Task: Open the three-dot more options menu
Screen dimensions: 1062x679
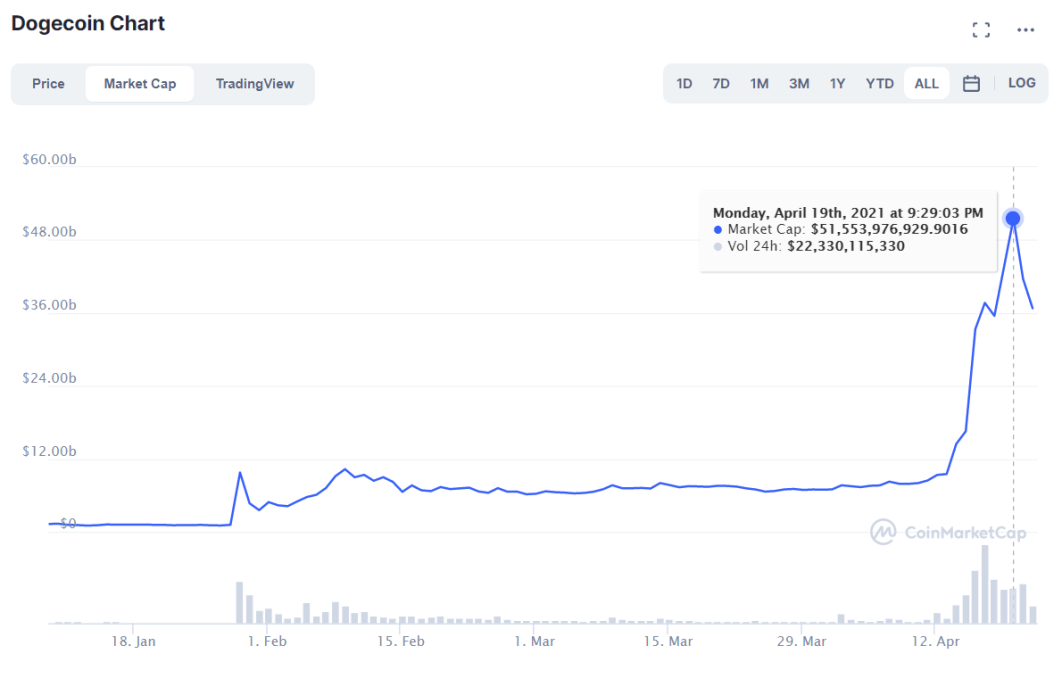Action: [x=1025, y=30]
